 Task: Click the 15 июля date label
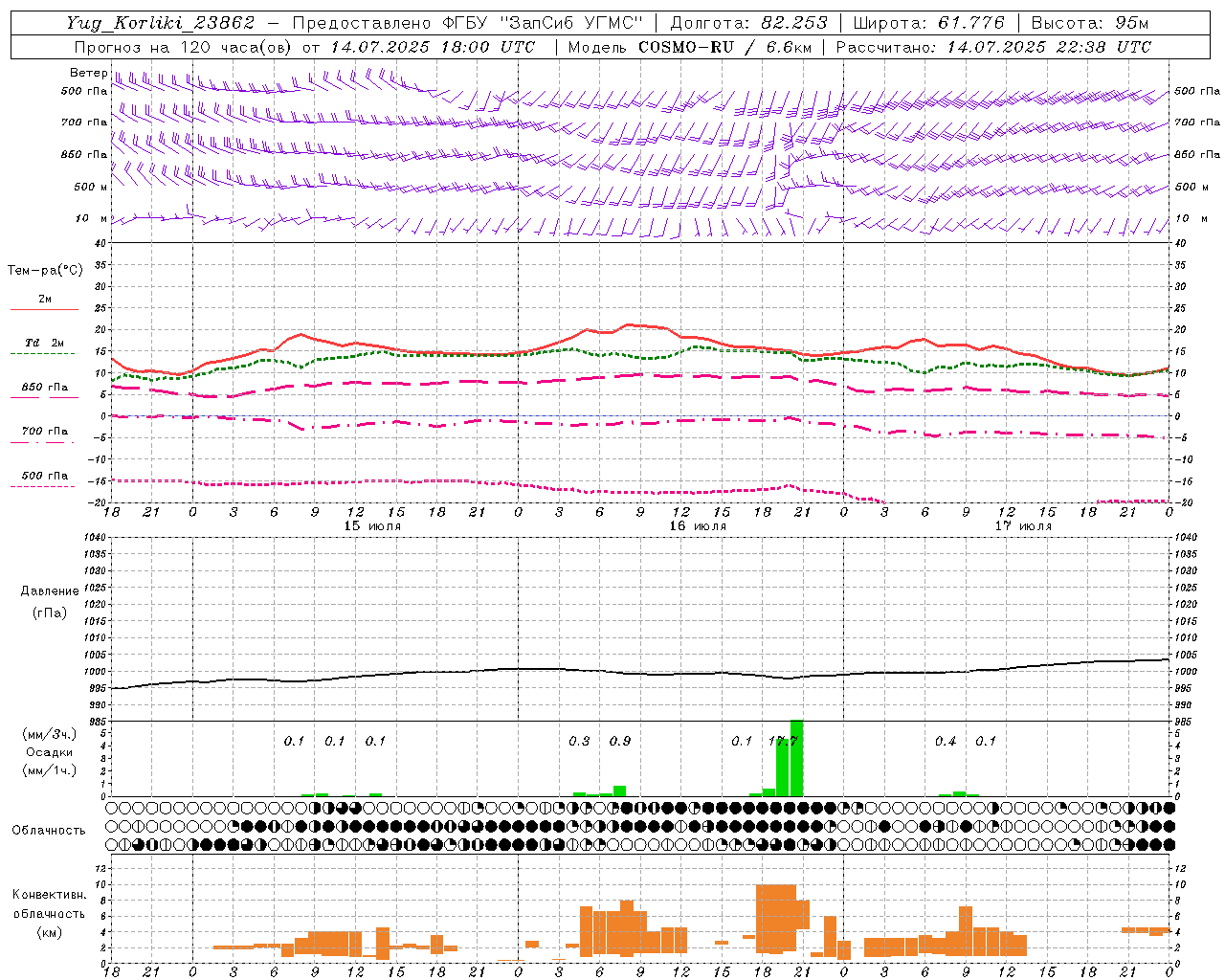pyautogui.click(x=372, y=526)
